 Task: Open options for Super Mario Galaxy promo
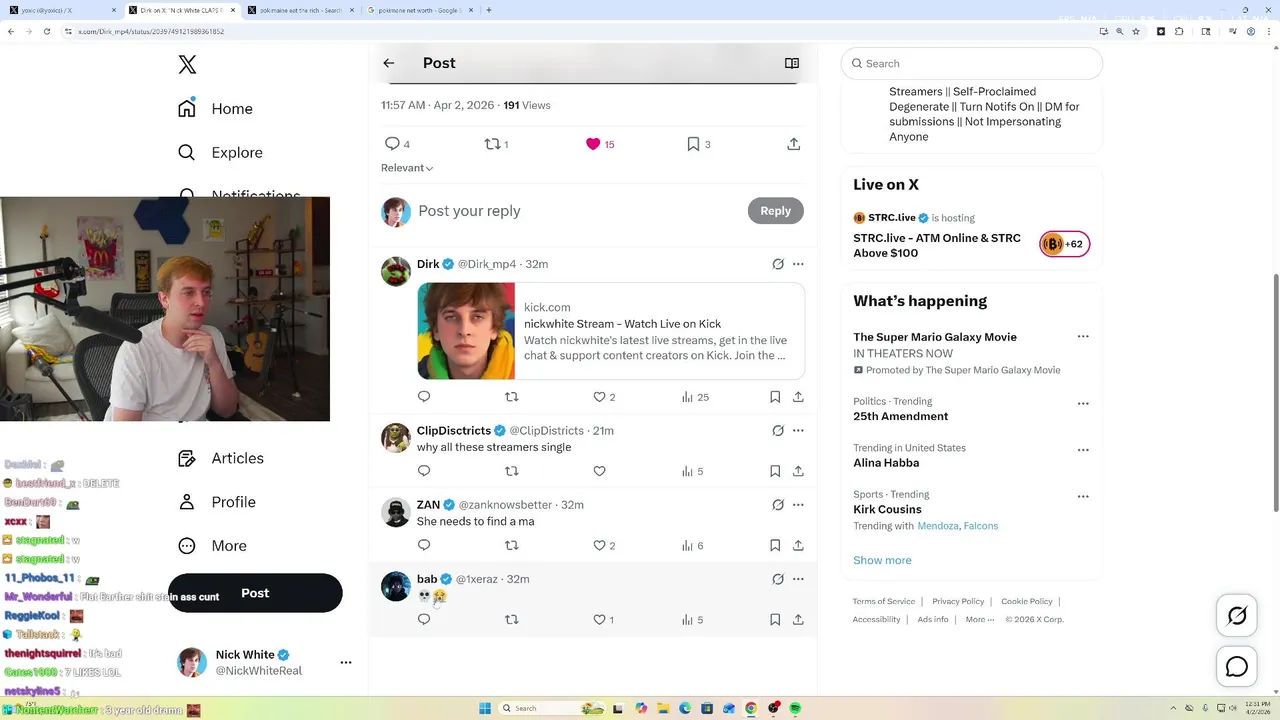pos(1083,336)
